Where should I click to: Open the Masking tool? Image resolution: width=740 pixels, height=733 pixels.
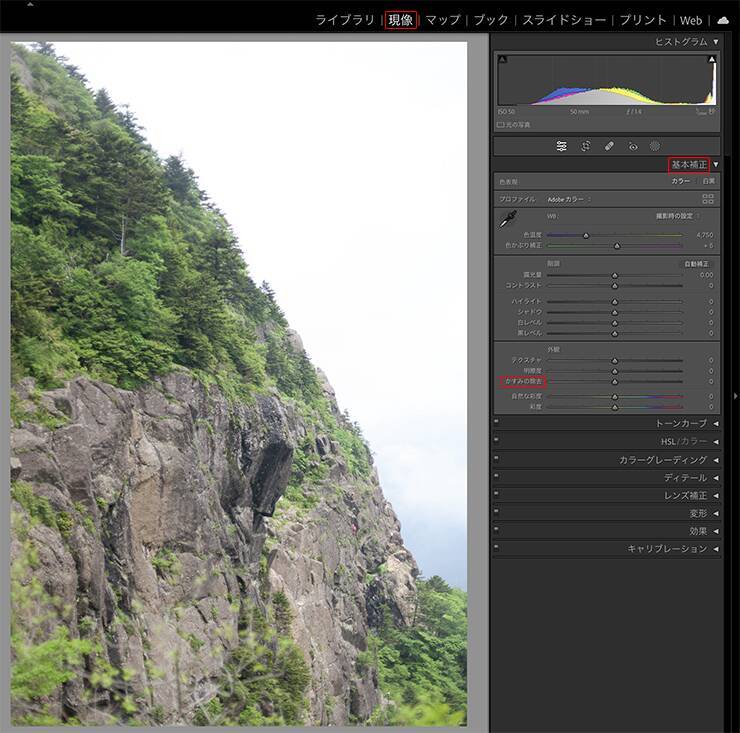(x=655, y=146)
